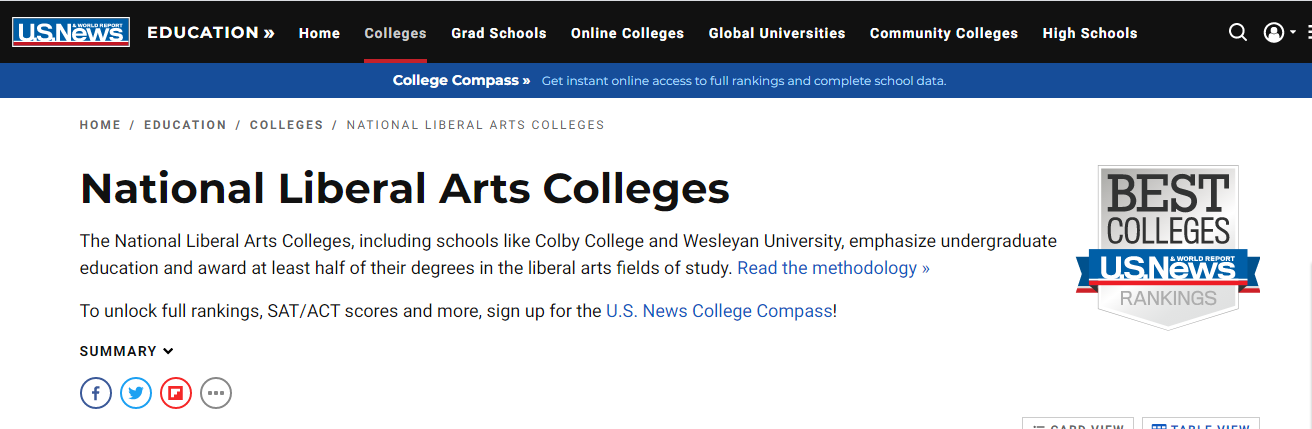Open the hamburger menu icon
Viewport: 1312px width, 429px height.
pos(1307,33)
